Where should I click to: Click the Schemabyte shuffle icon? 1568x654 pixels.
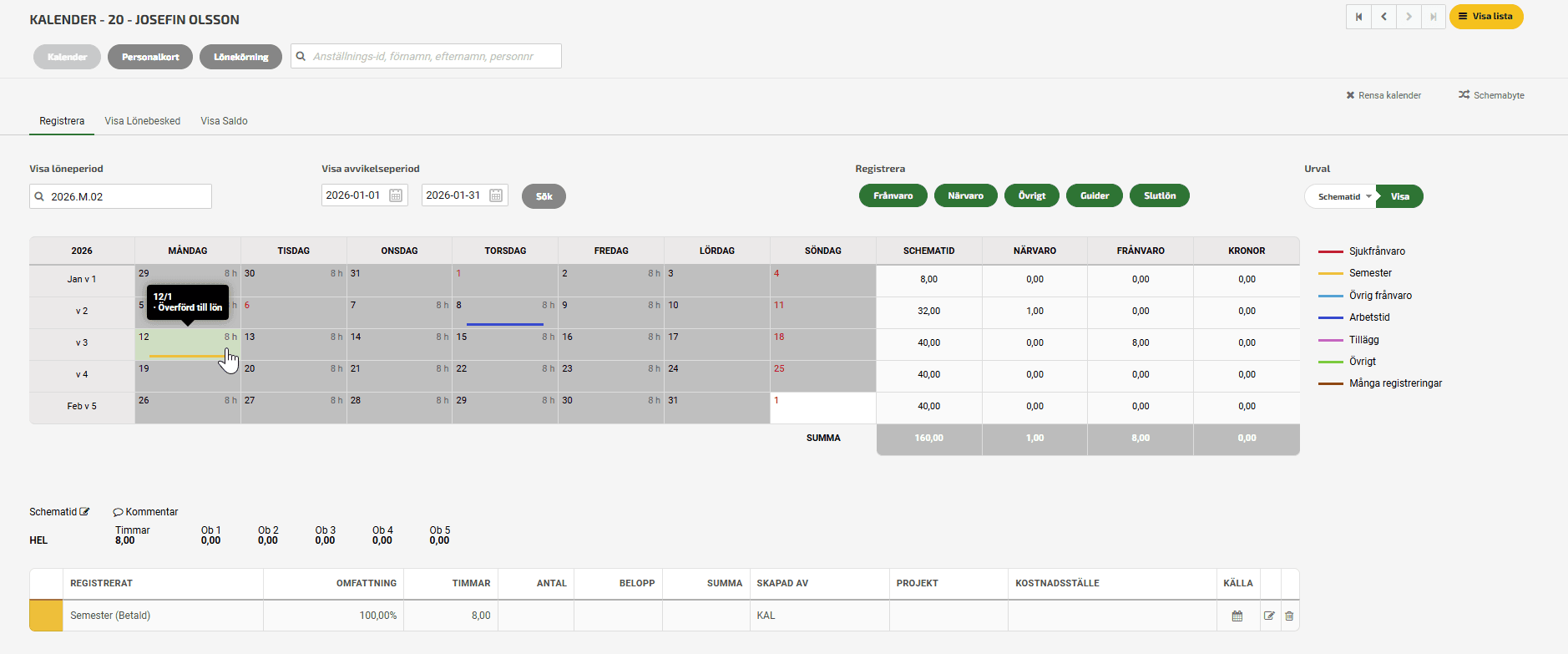pyautogui.click(x=1464, y=95)
